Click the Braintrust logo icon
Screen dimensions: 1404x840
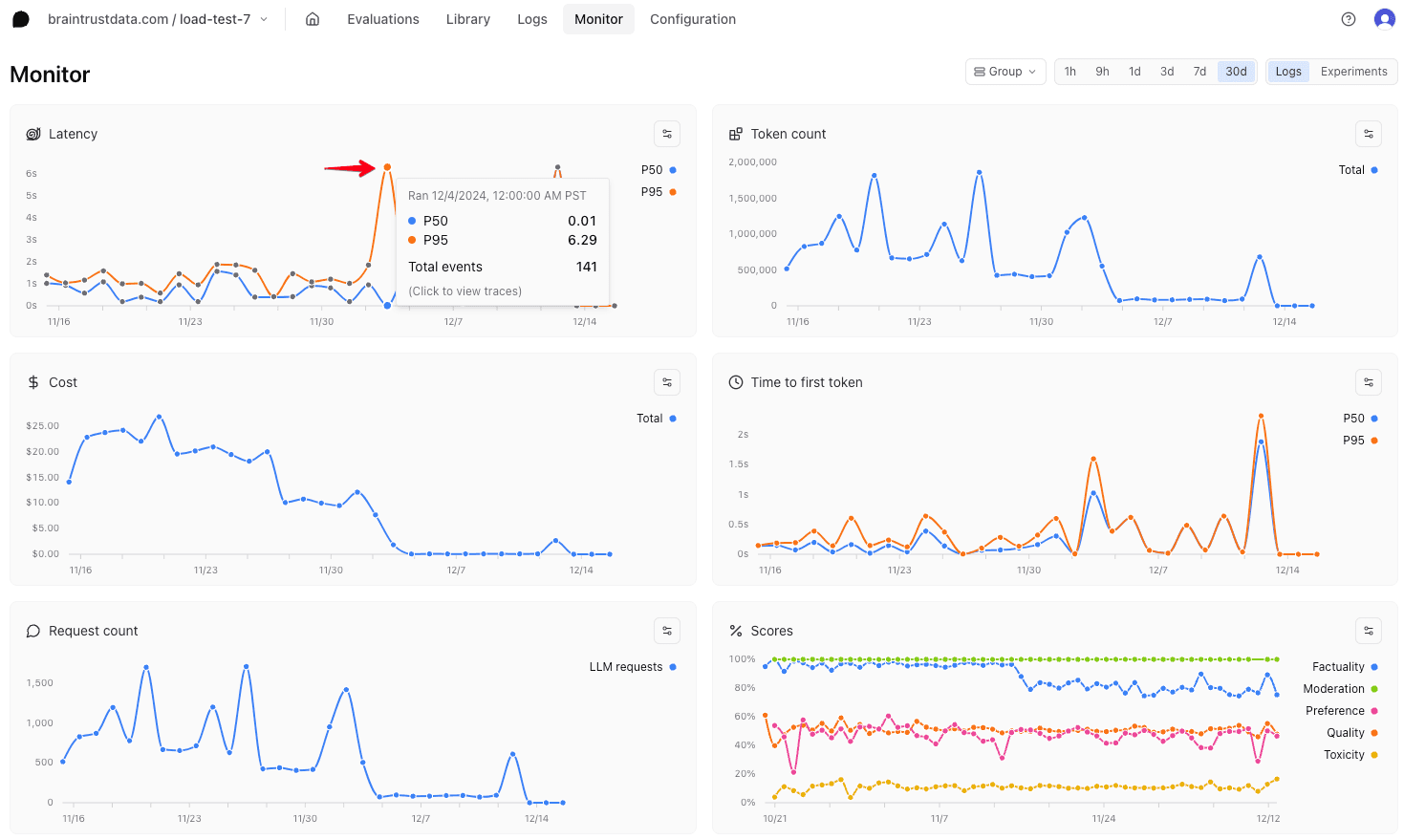[20, 19]
